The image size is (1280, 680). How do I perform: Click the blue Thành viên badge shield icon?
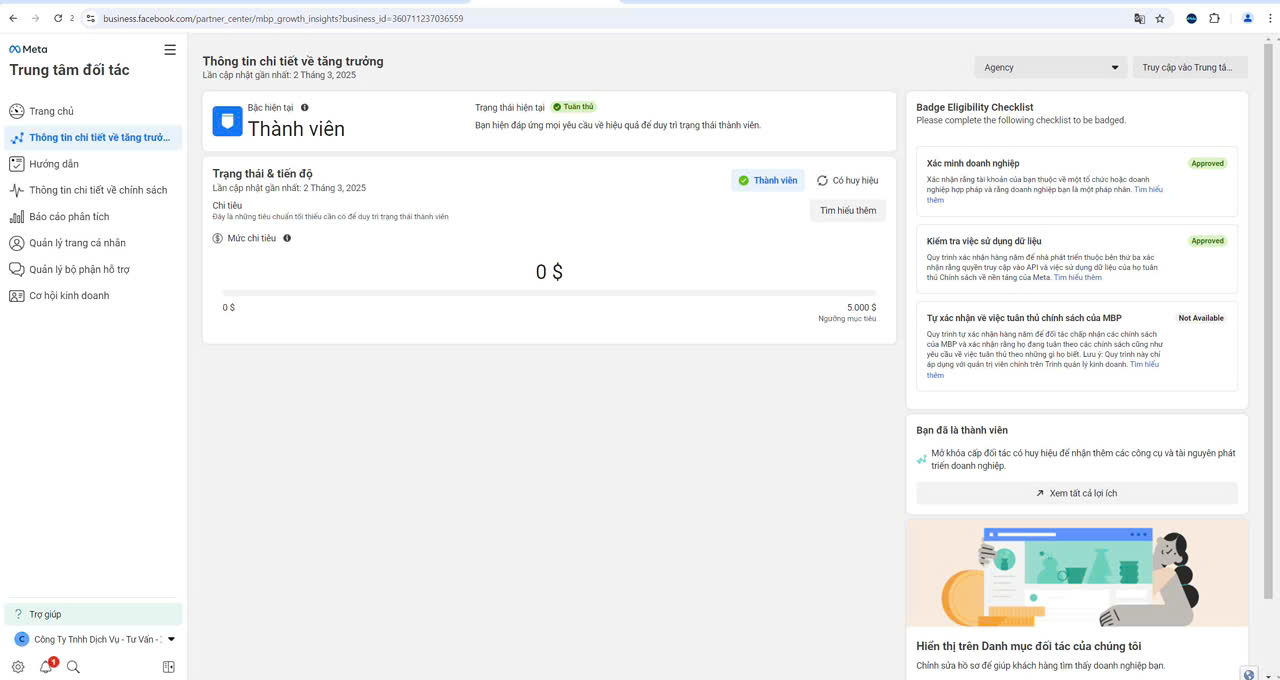pos(228,121)
